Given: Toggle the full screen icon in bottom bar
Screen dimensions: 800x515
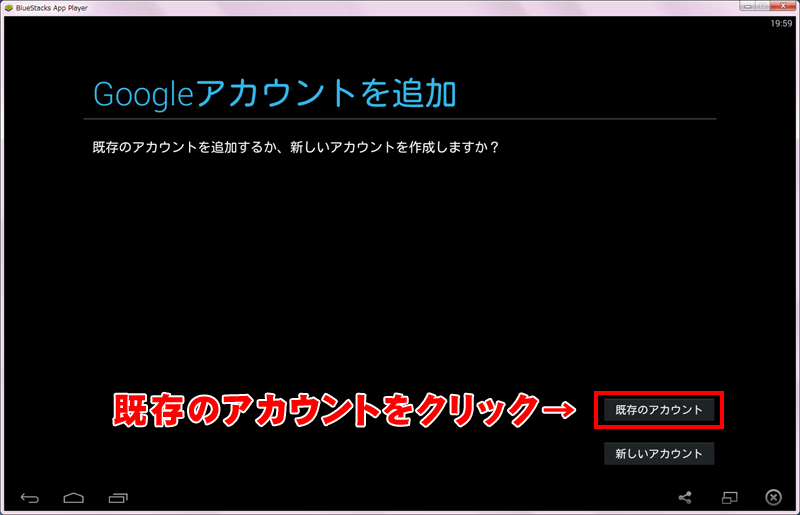Looking at the screenshot, I should click(730, 498).
